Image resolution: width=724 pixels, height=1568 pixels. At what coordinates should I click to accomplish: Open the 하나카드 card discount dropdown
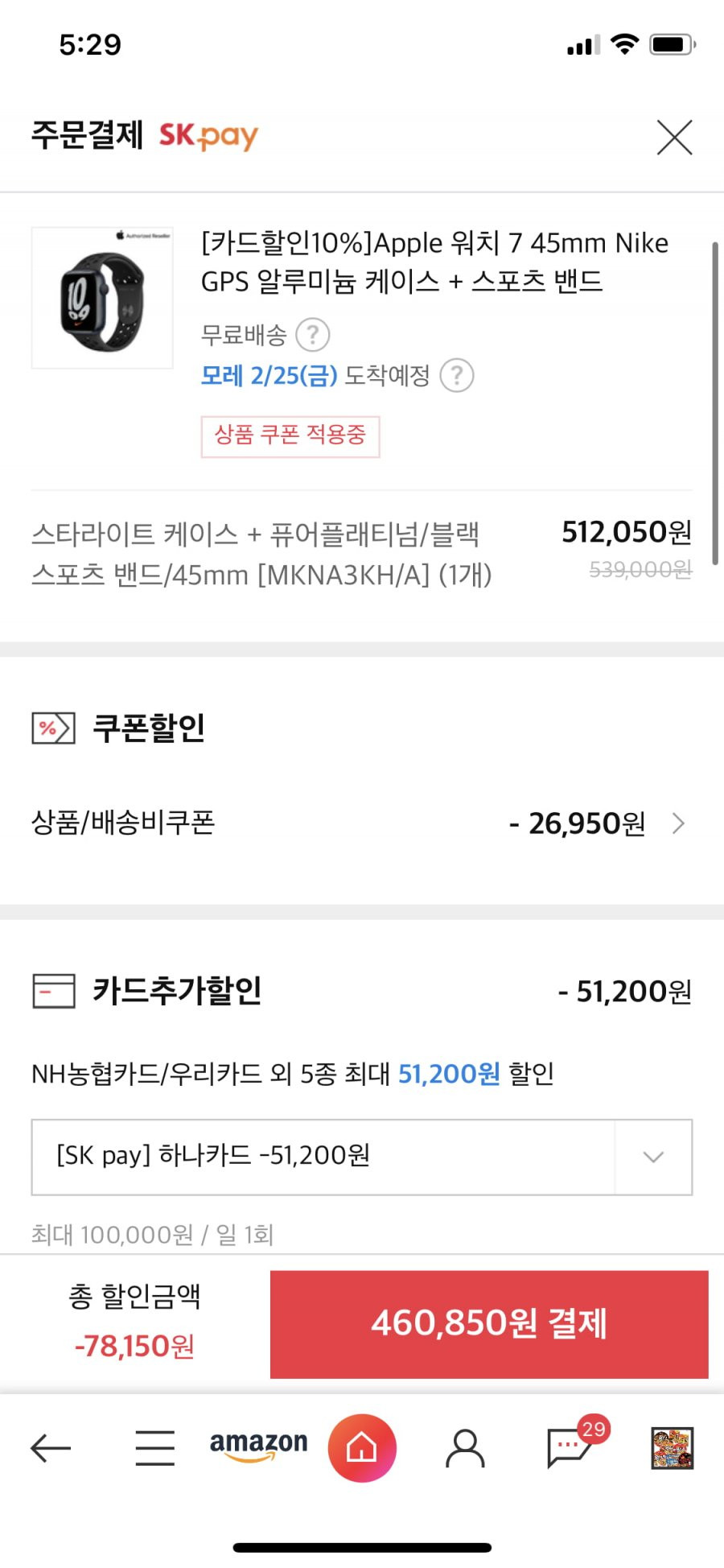(x=362, y=1157)
